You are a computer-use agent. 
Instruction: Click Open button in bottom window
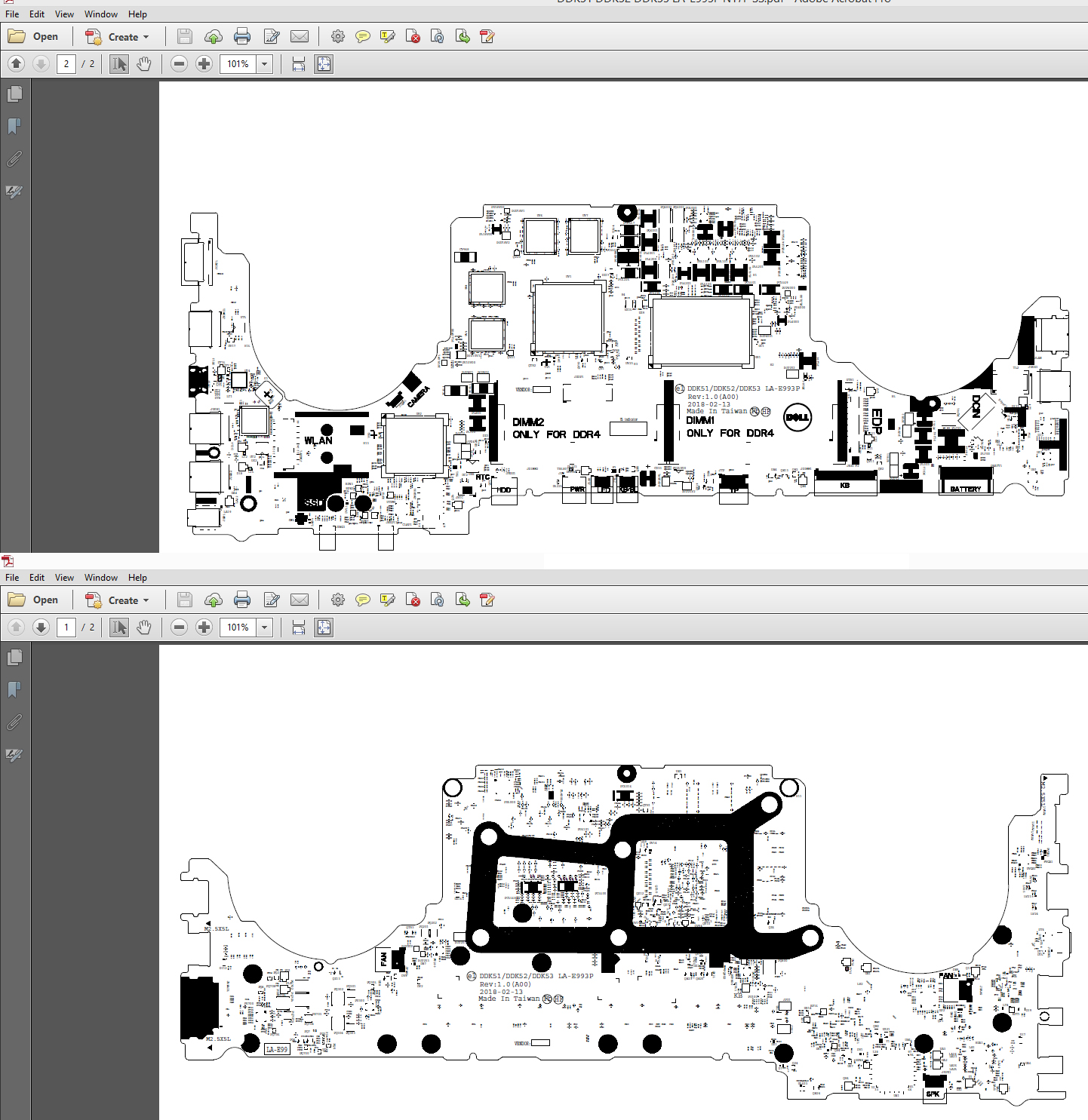click(33, 600)
